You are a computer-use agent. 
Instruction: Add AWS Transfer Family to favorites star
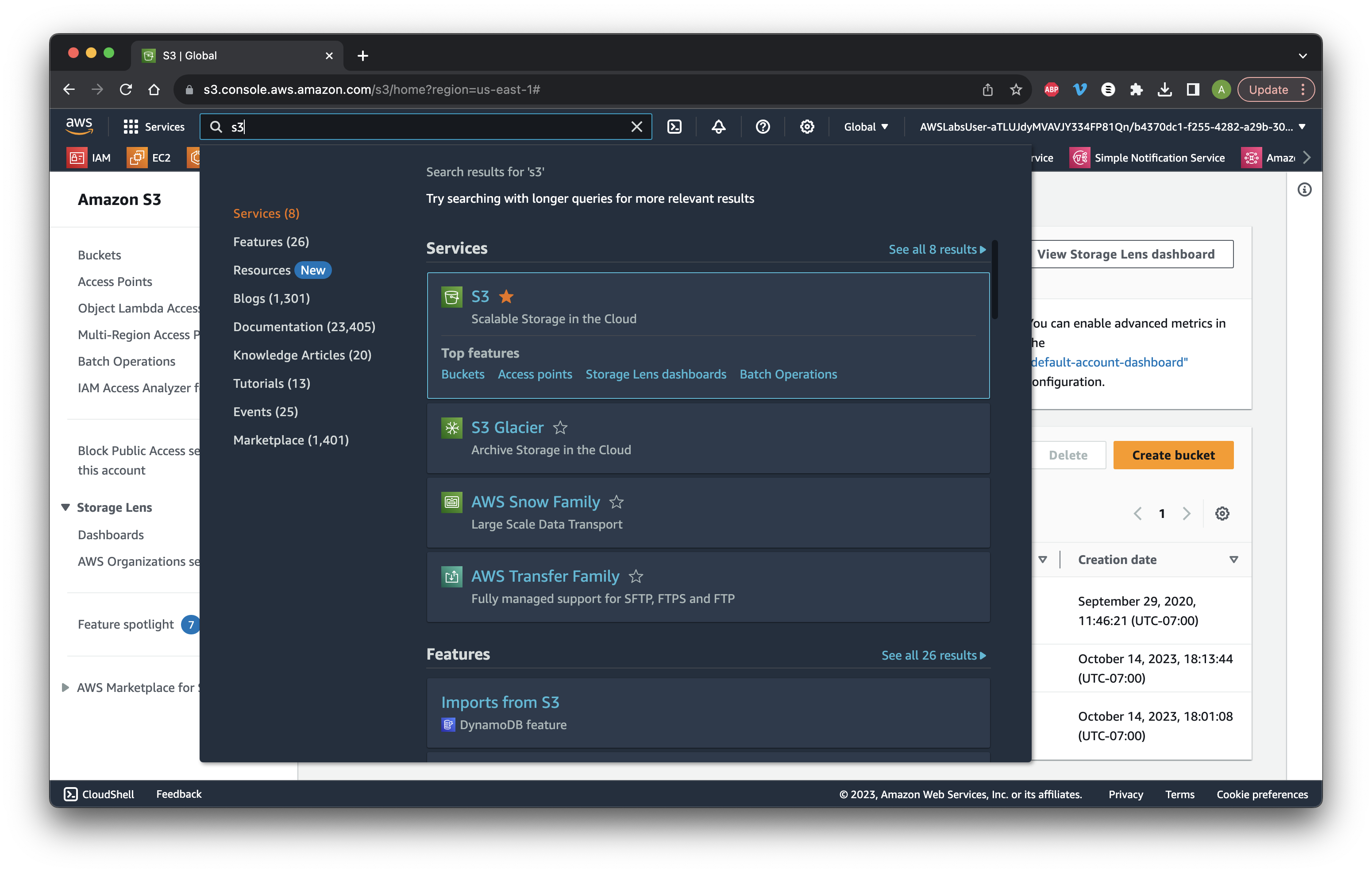coord(636,576)
